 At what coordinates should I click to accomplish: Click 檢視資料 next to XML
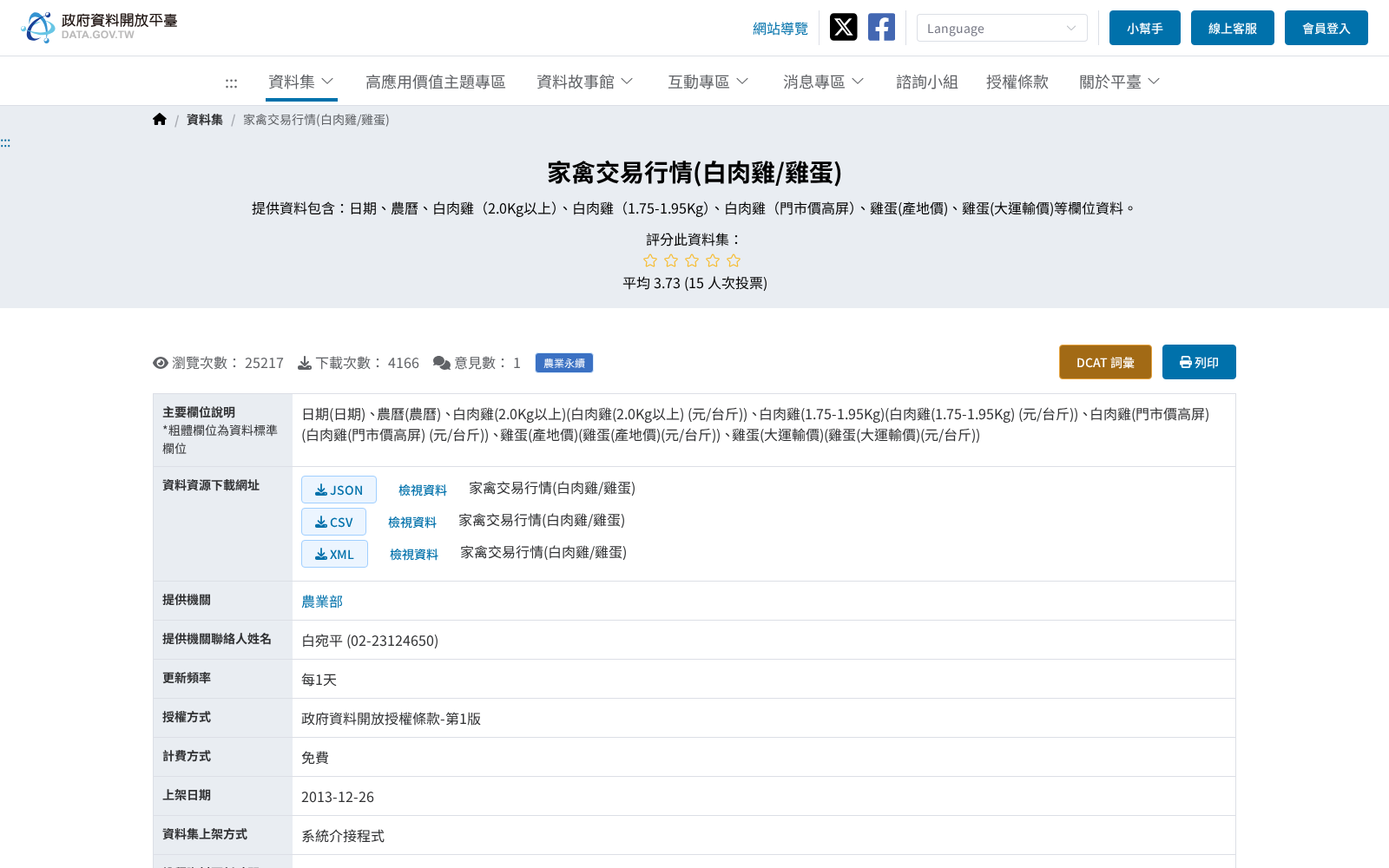[x=414, y=555]
